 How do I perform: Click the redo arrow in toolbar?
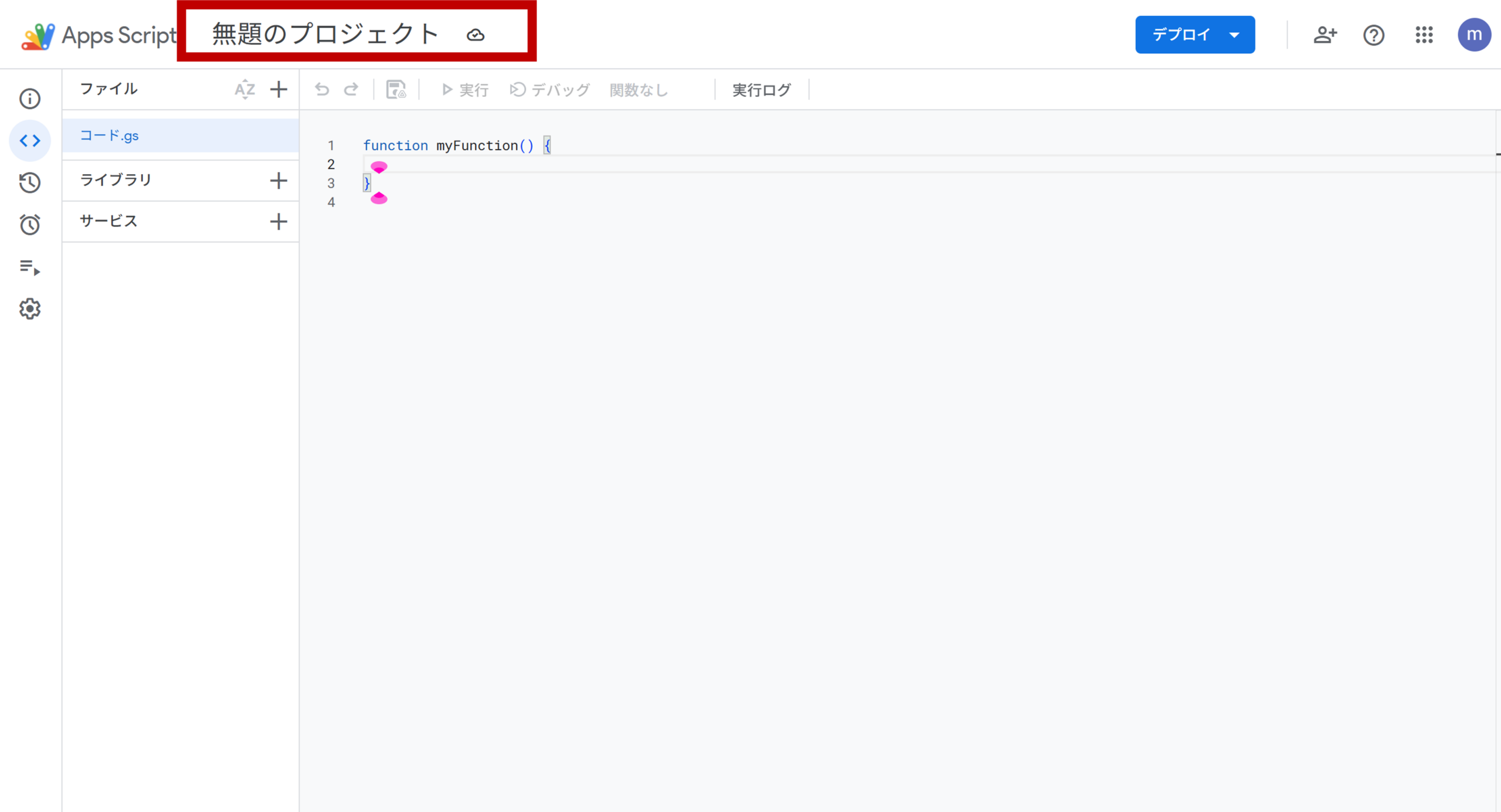(351, 90)
